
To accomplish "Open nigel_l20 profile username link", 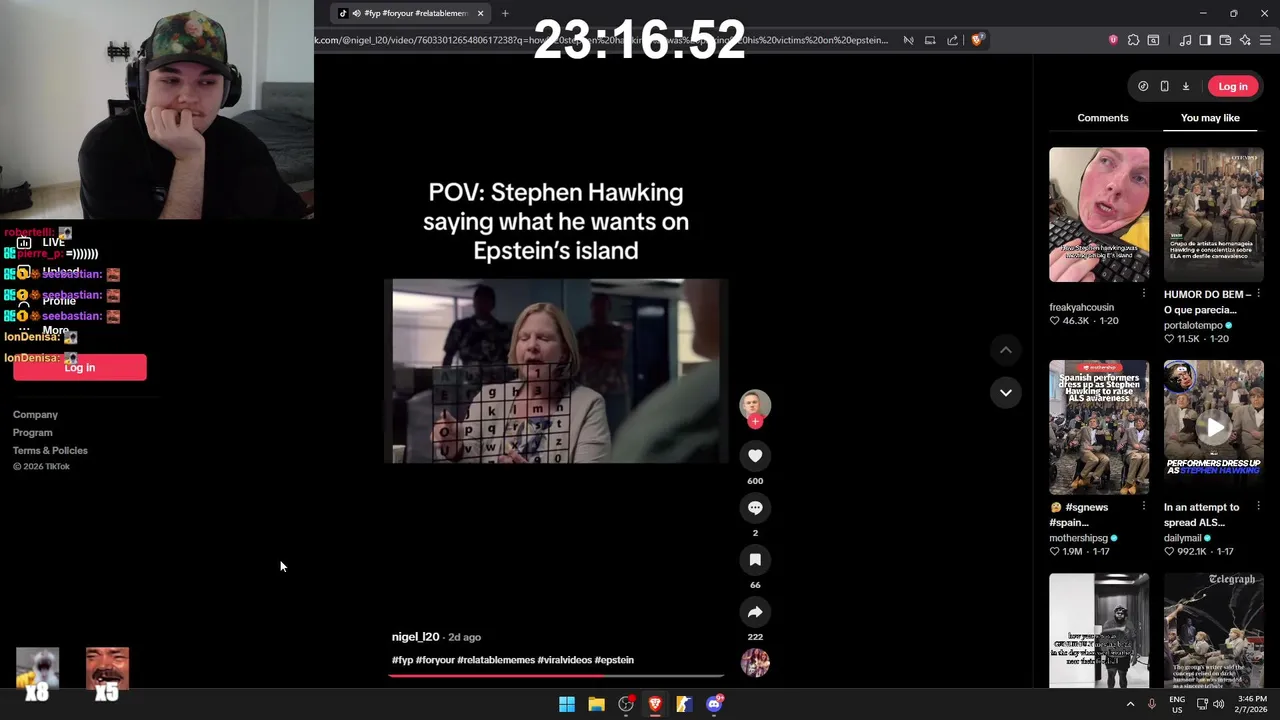I will point(415,637).
